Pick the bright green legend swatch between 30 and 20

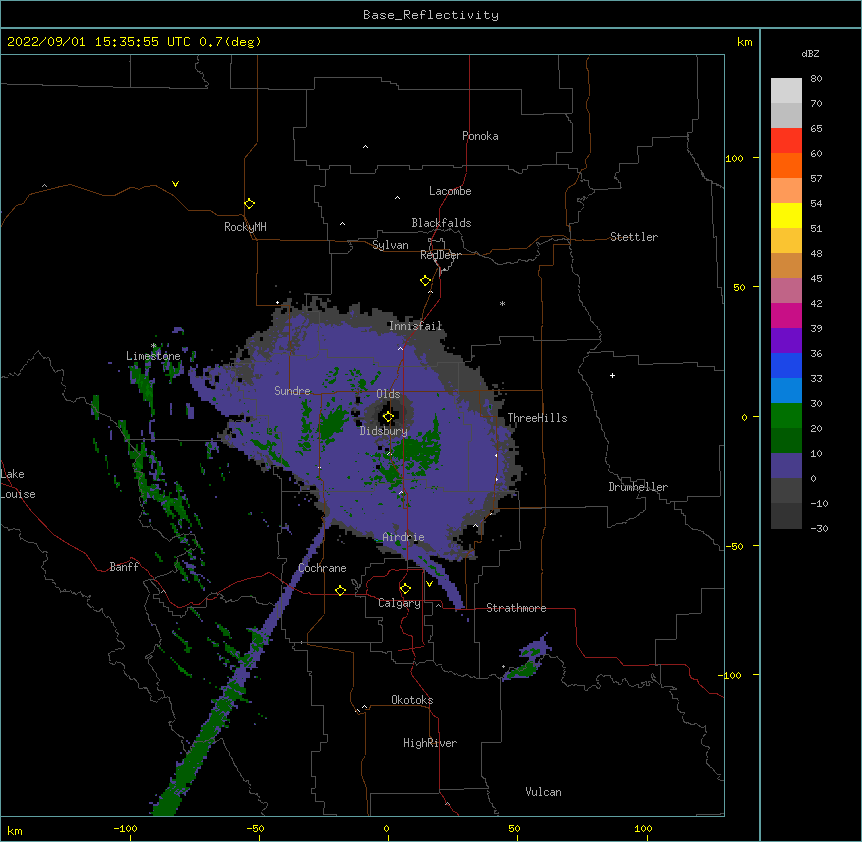(786, 416)
